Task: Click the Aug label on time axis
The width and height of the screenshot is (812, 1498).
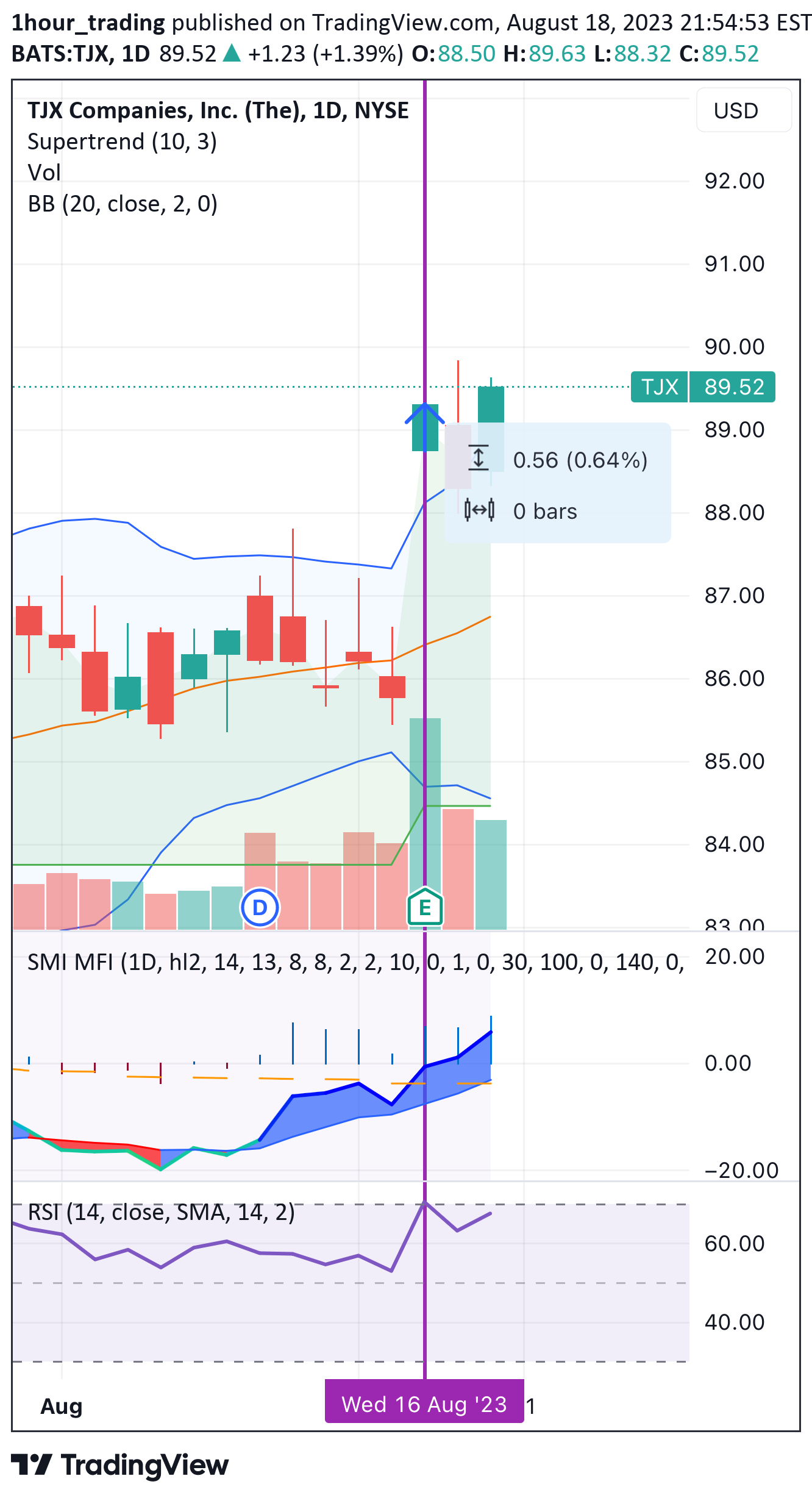Action: (x=61, y=1406)
